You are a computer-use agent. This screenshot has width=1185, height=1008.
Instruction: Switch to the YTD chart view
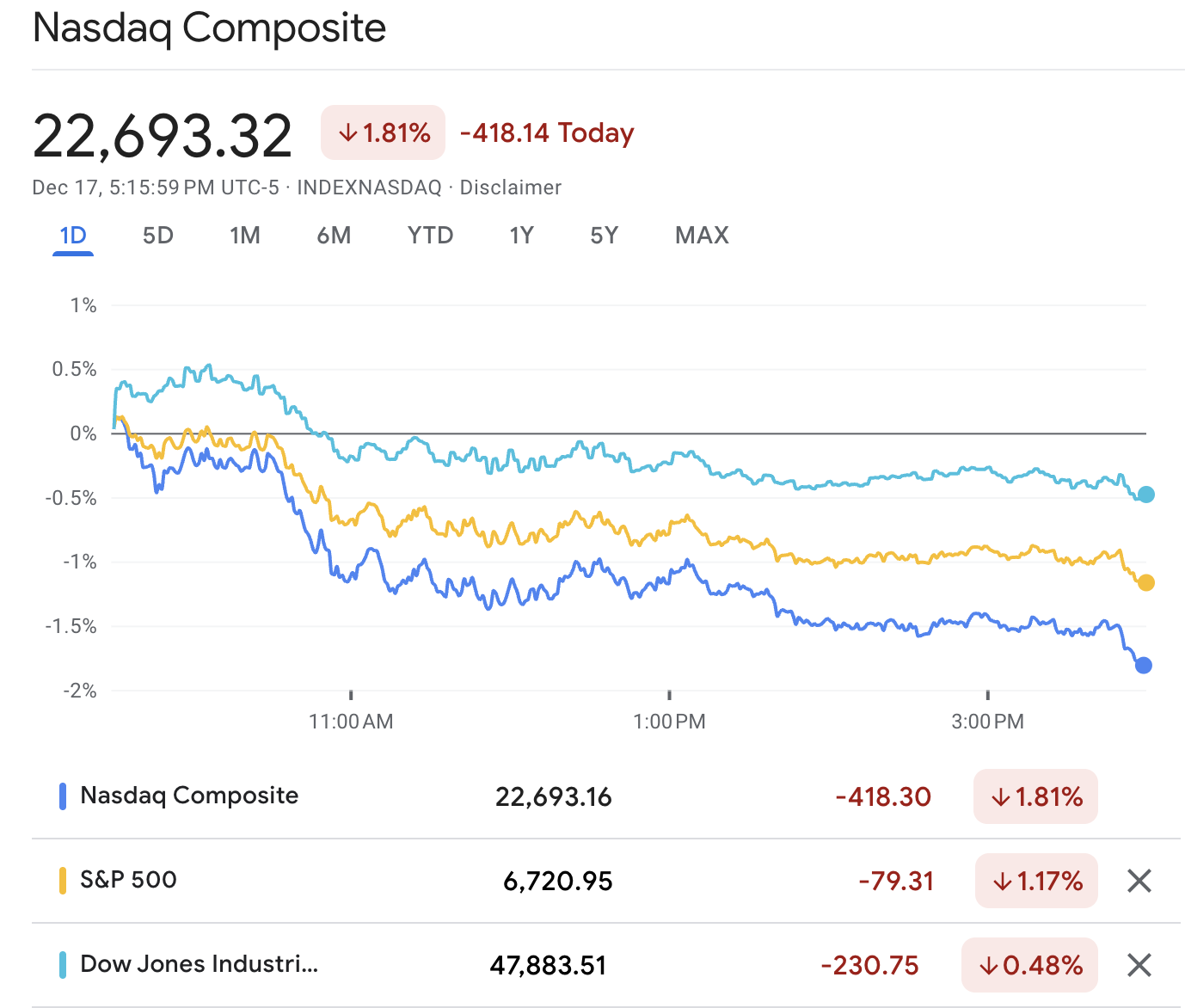430,235
